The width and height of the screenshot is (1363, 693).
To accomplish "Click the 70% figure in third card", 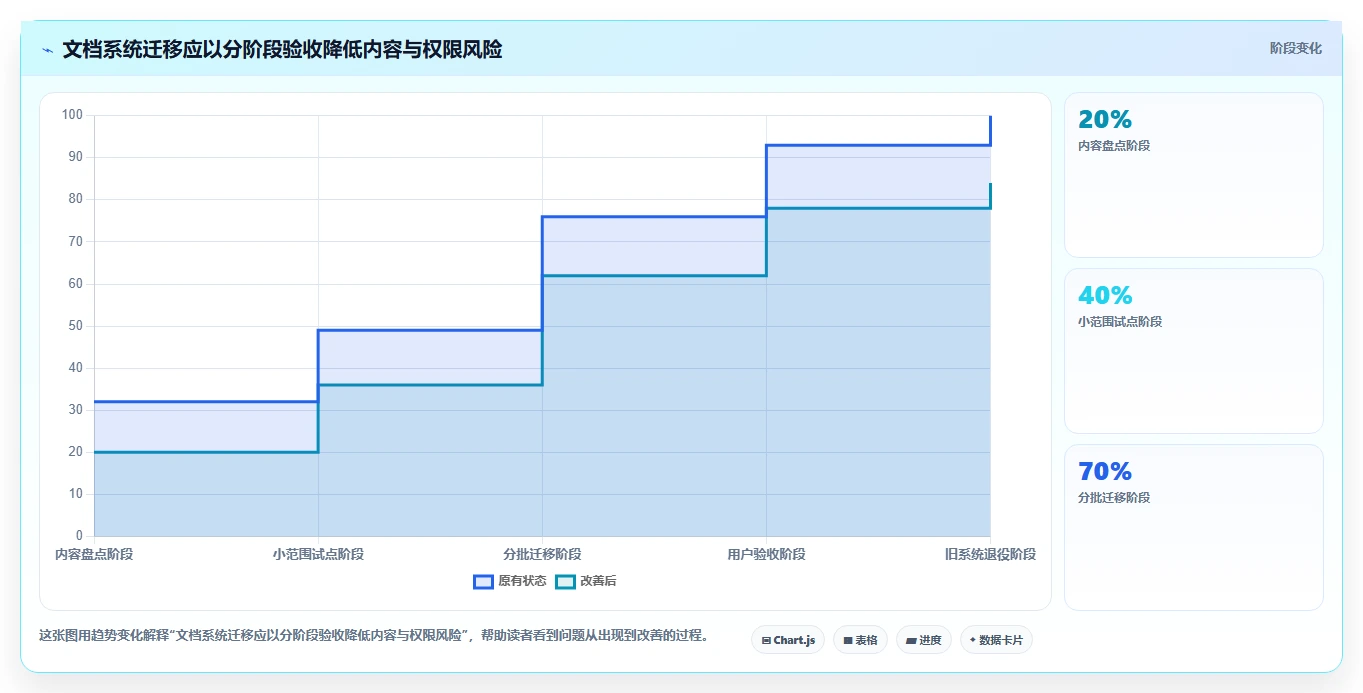I will click(1105, 472).
